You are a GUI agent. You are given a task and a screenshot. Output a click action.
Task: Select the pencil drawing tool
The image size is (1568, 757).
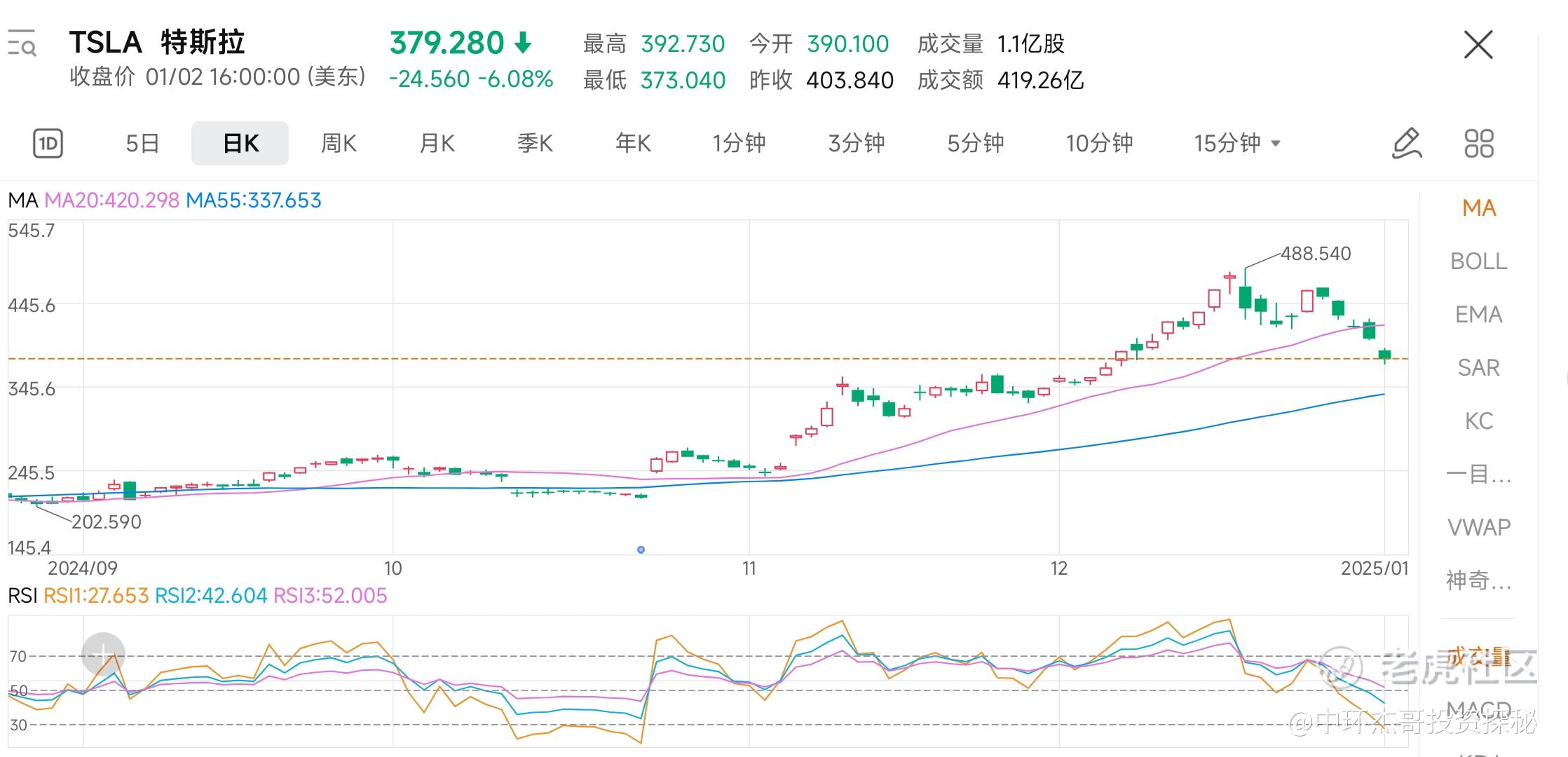1406,144
